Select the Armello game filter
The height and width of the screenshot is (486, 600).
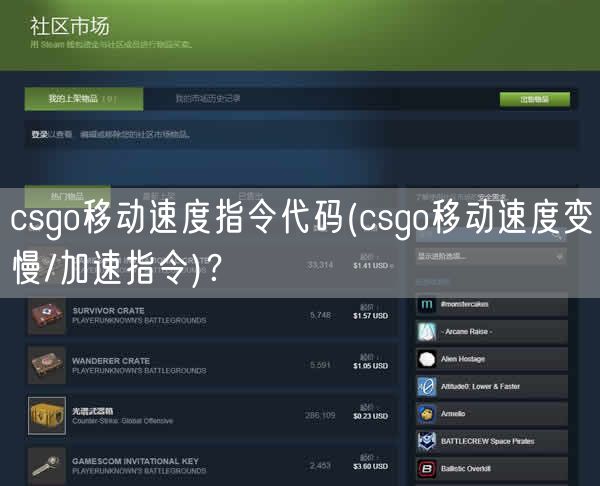click(x=492, y=414)
